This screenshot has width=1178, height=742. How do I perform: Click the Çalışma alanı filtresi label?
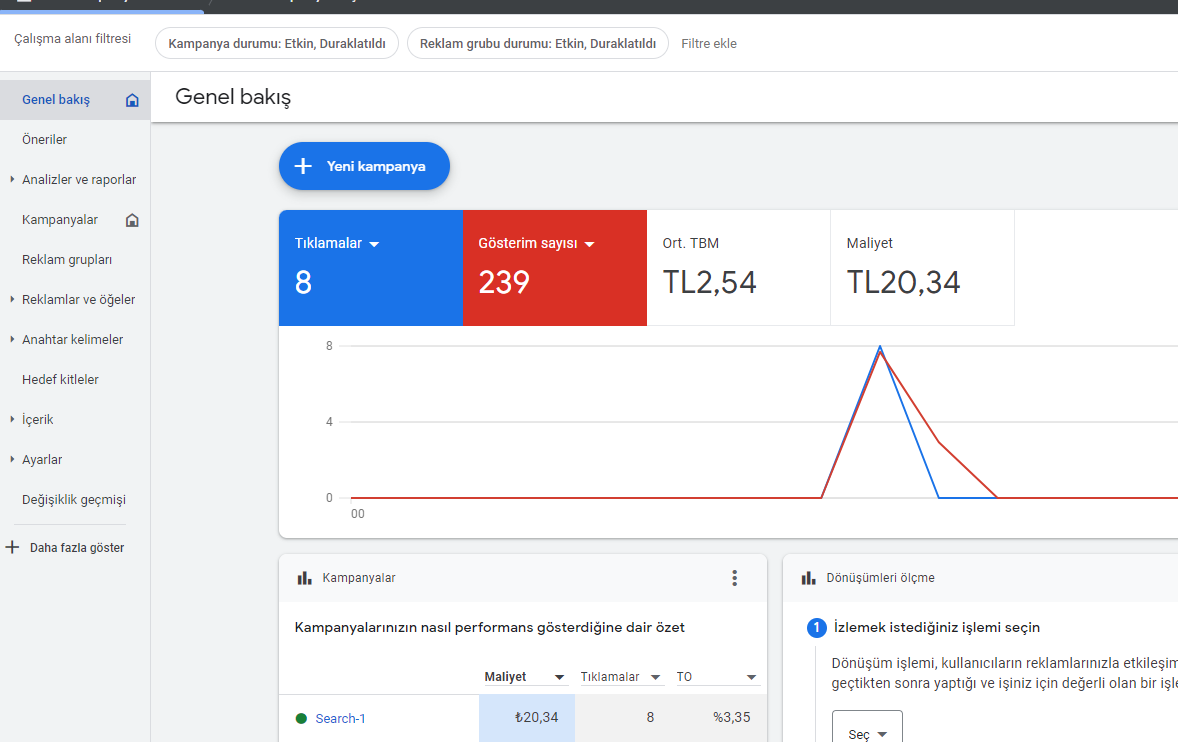(72, 39)
